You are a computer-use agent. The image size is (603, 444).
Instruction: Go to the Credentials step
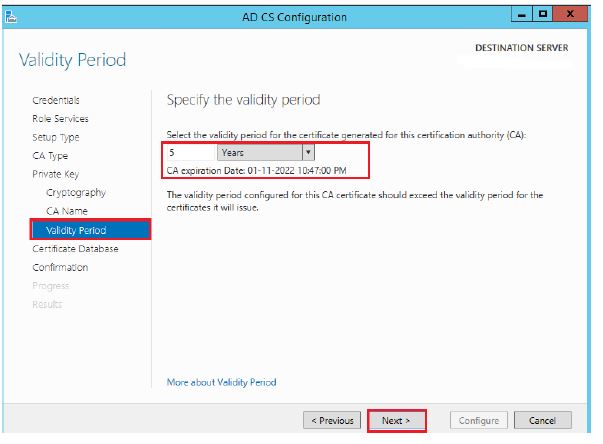56,100
